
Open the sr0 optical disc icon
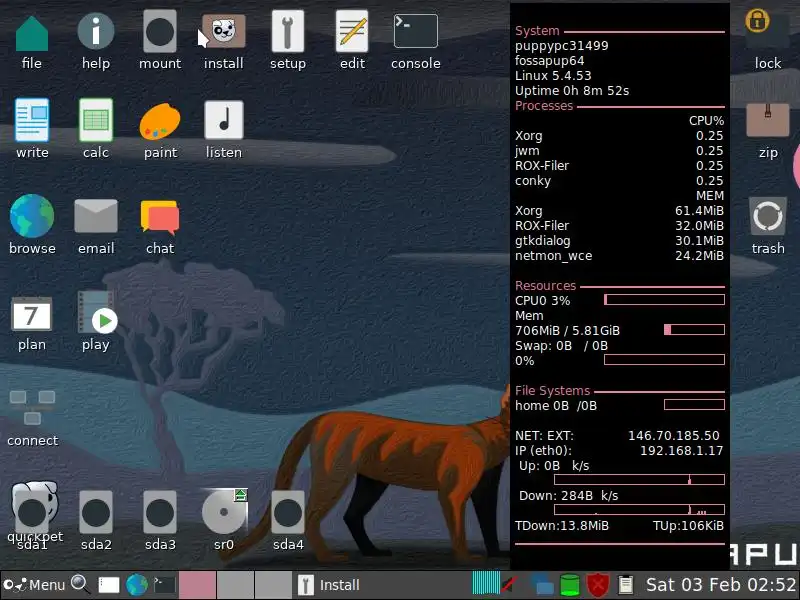223,512
